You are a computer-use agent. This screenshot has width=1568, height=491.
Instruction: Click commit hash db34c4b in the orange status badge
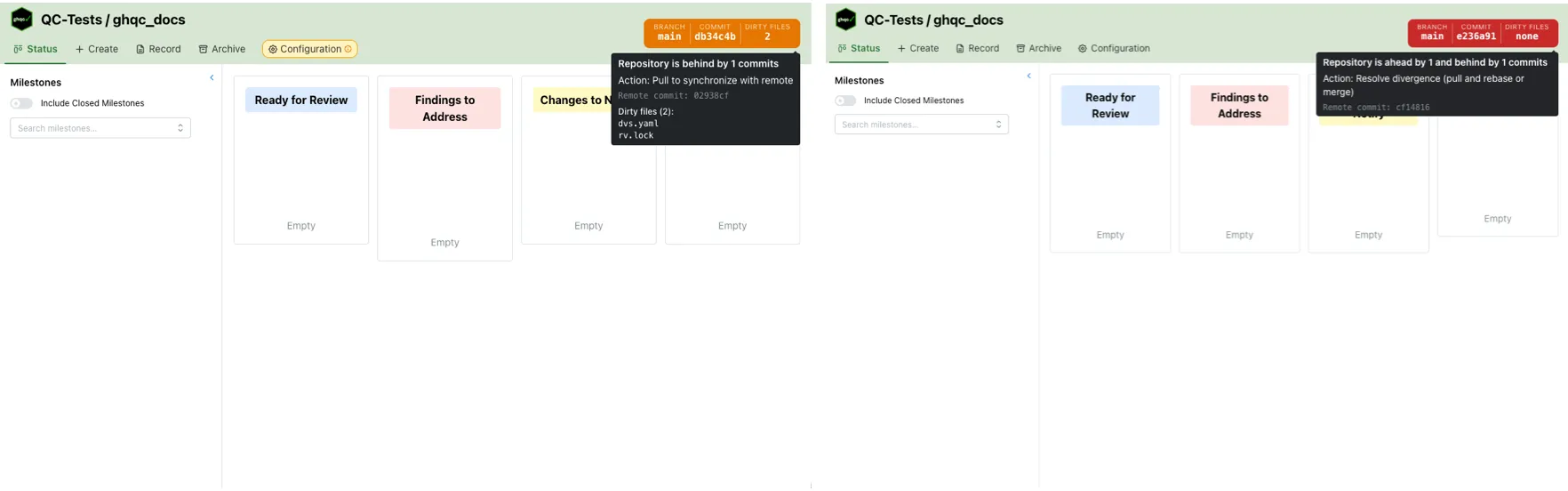pyautogui.click(x=715, y=36)
